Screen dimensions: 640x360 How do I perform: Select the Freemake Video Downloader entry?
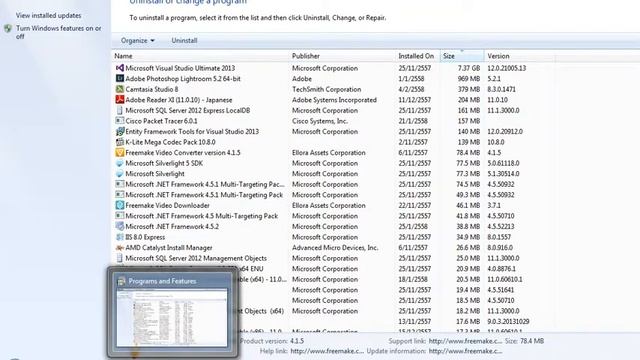167,205
